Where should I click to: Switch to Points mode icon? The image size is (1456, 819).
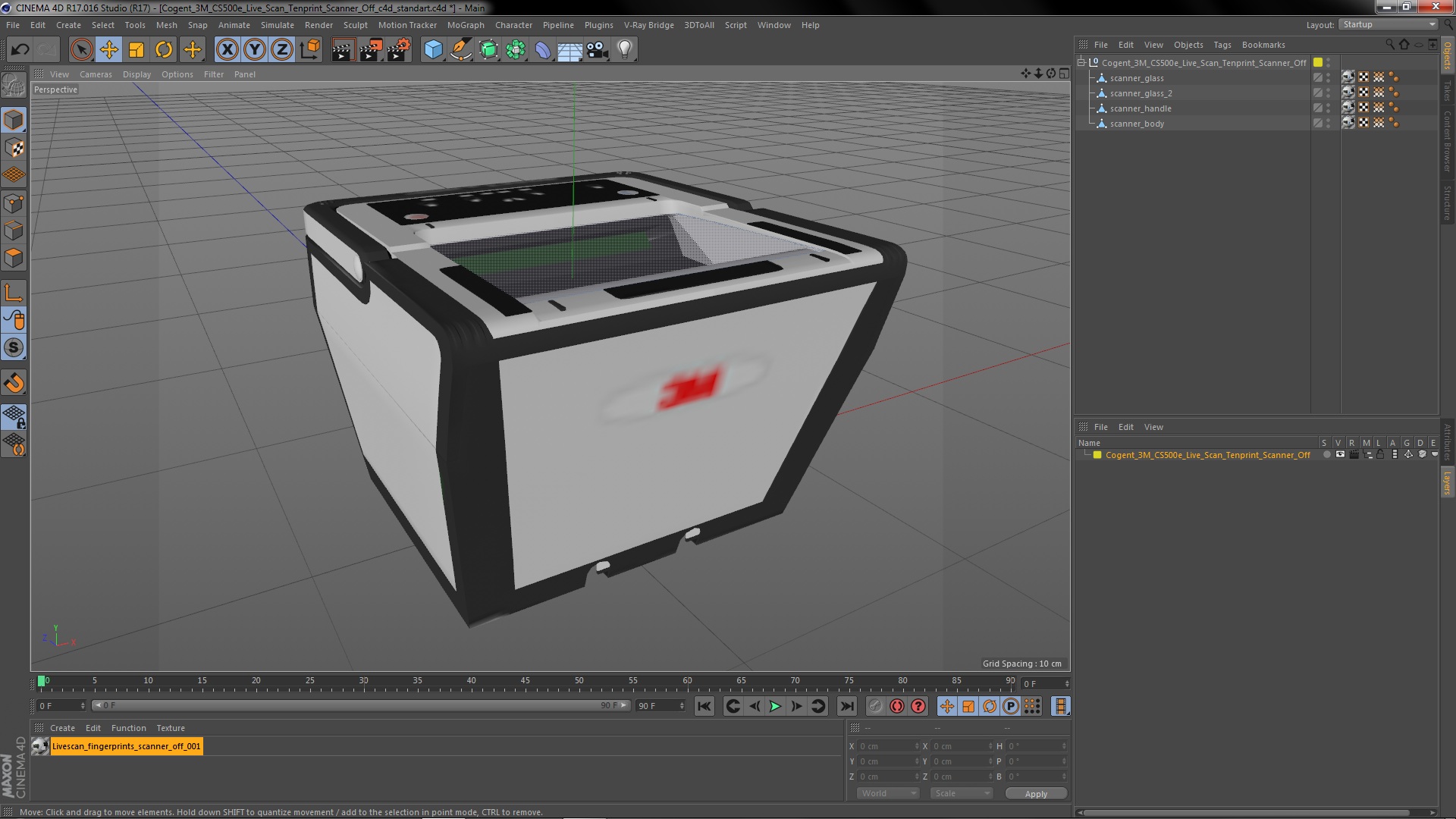[14, 203]
